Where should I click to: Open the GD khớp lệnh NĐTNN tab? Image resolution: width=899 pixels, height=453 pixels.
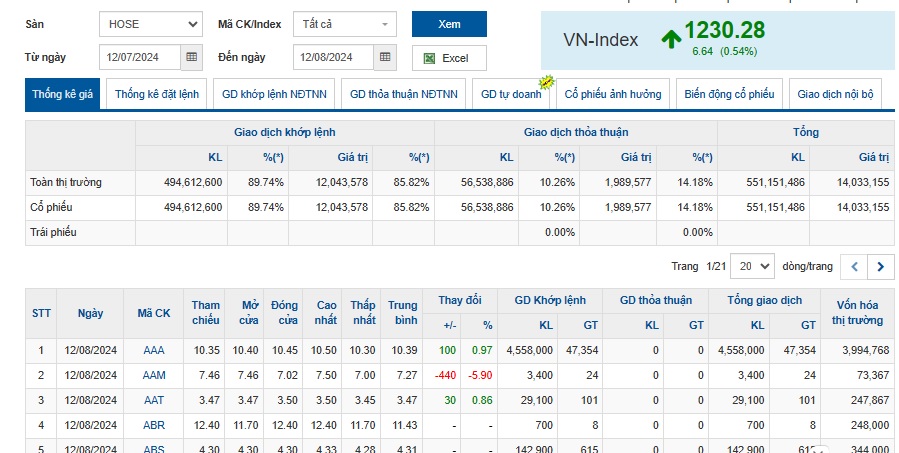[x=272, y=95]
